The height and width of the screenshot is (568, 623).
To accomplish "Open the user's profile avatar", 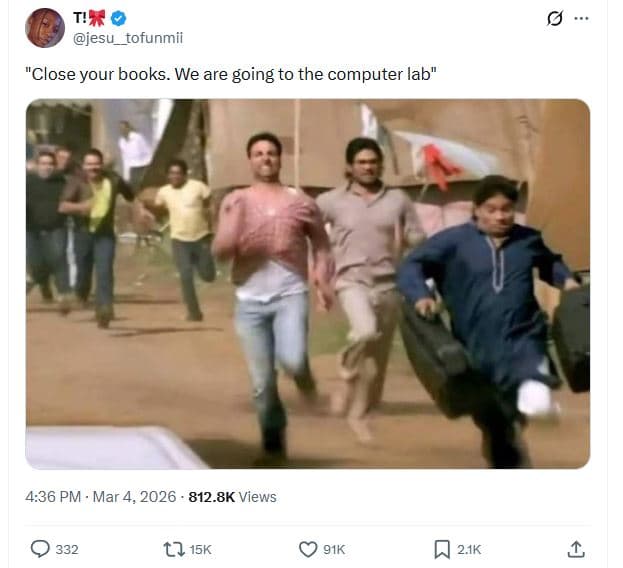I will (45, 28).
